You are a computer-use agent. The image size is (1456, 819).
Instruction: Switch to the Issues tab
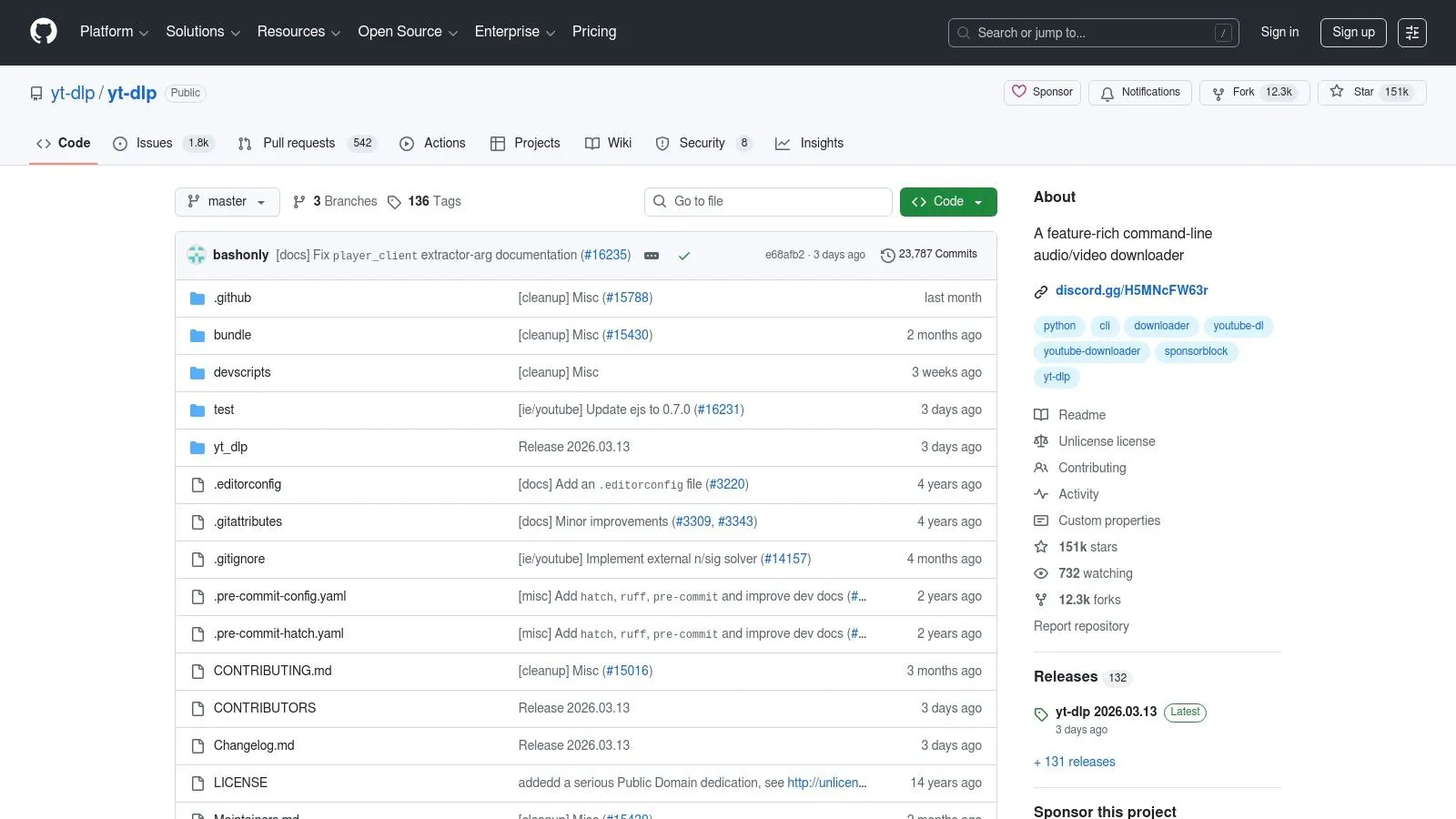(x=154, y=143)
